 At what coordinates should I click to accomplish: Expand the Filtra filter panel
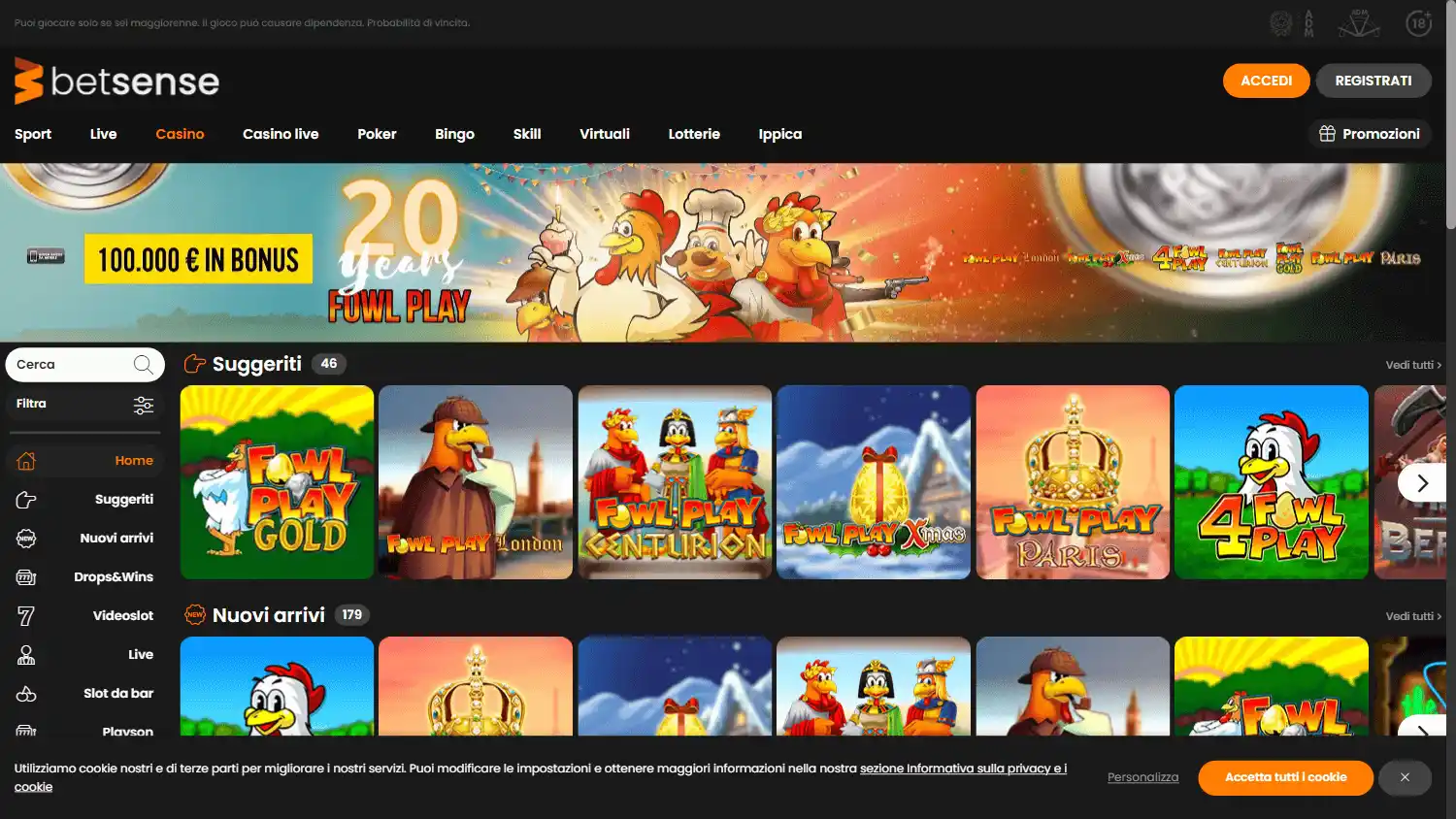click(x=84, y=405)
